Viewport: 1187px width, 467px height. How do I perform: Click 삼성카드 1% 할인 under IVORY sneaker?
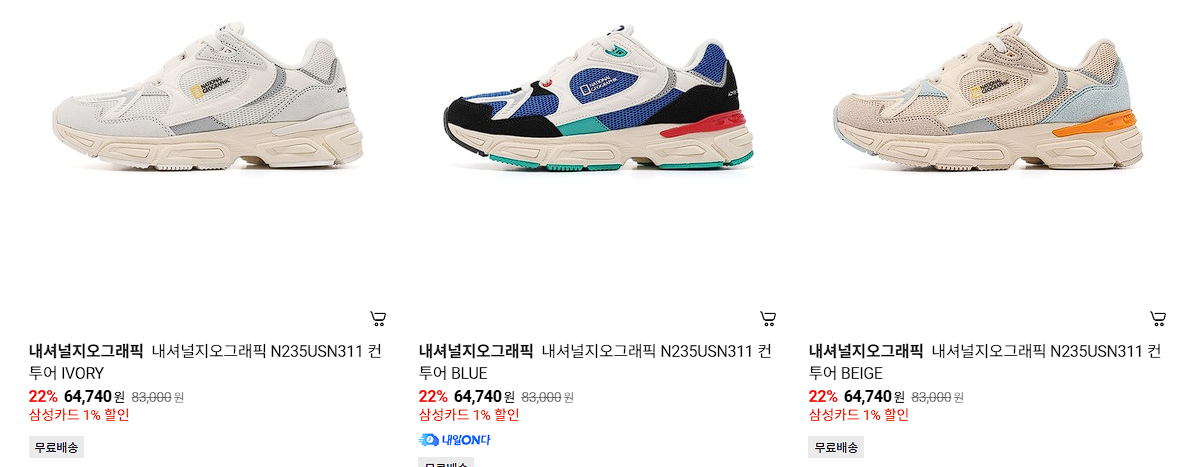pos(79,415)
